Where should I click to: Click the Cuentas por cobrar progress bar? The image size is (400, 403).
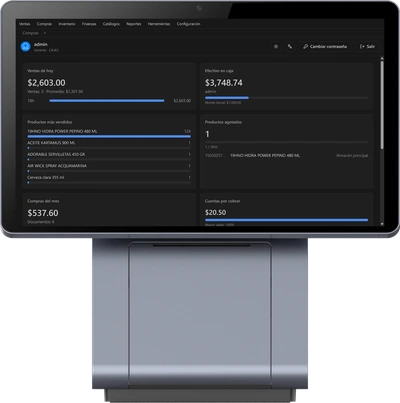(286, 220)
